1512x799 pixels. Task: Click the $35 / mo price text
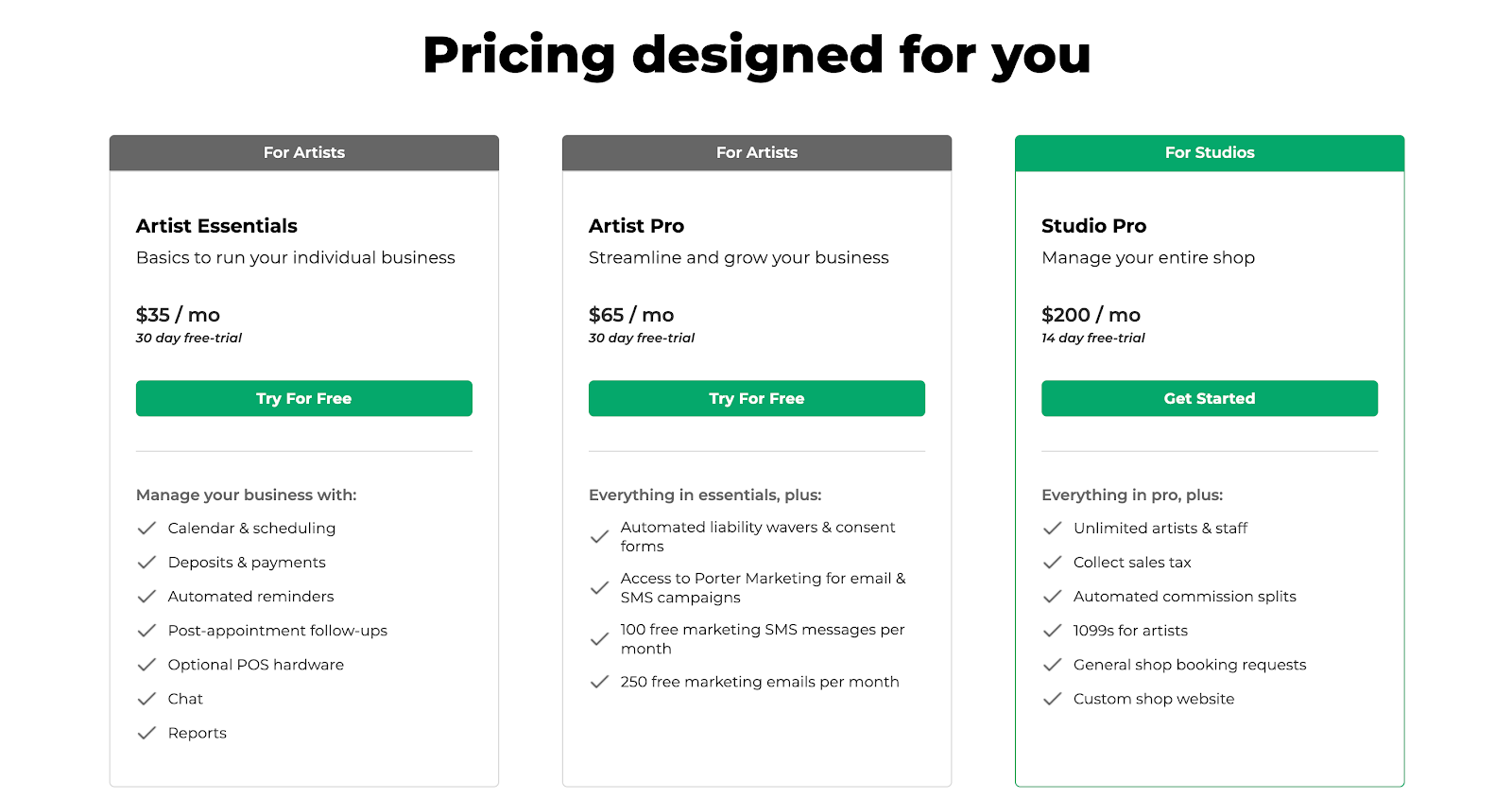(178, 314)
